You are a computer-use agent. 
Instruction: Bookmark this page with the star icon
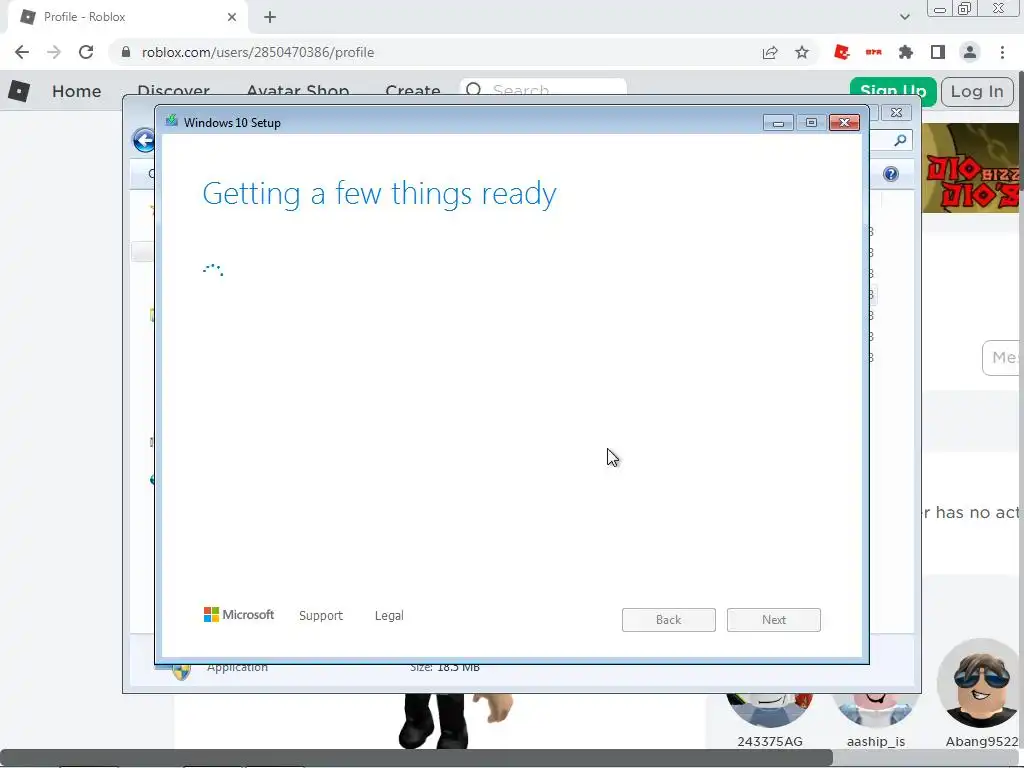802,52
